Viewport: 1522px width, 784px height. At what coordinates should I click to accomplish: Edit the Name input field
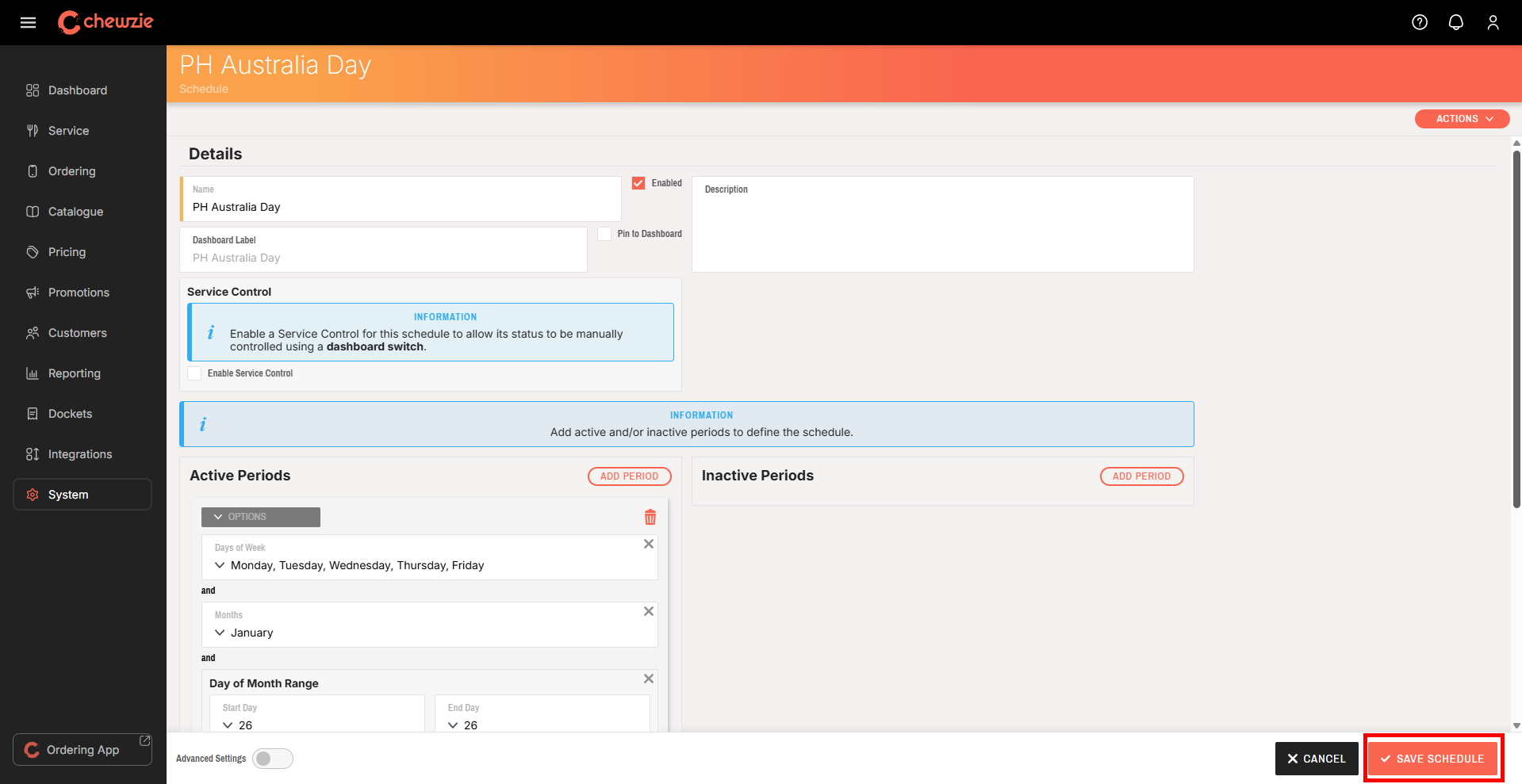(401, 199)
